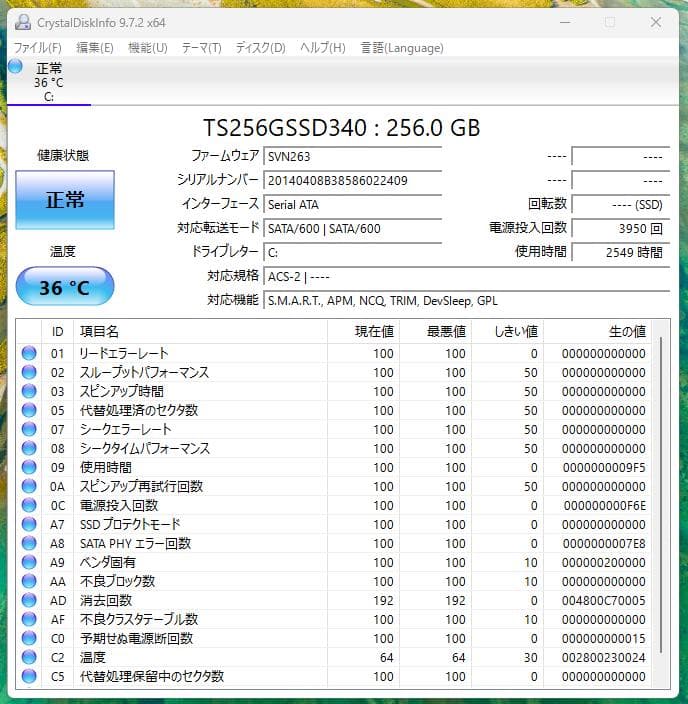This screenshot has width=688, height=704.
Task: Click the ドライブレター field C:
Action: click(353, 253)
